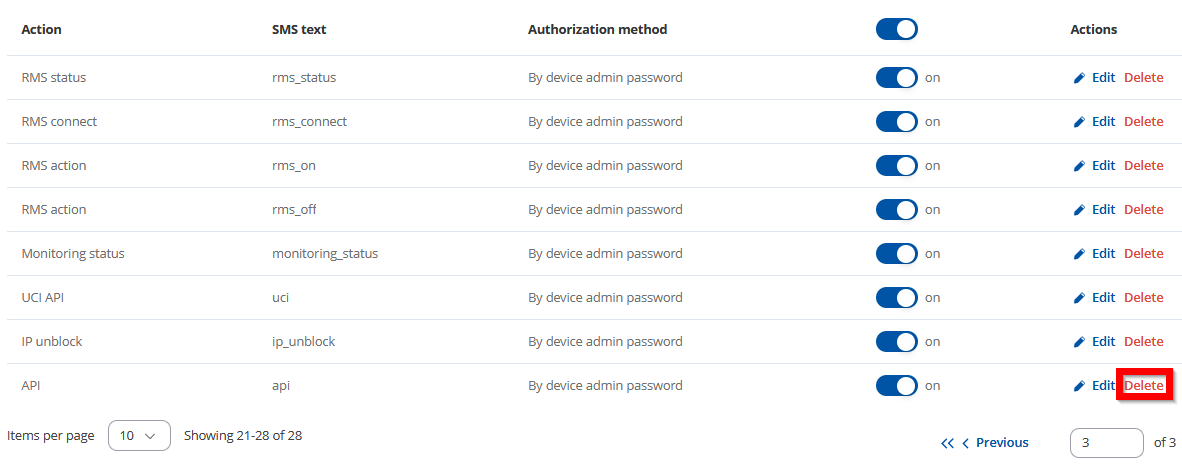Delete the Monitoring status rule
1182x467 pixels.
pos(1144,254)
